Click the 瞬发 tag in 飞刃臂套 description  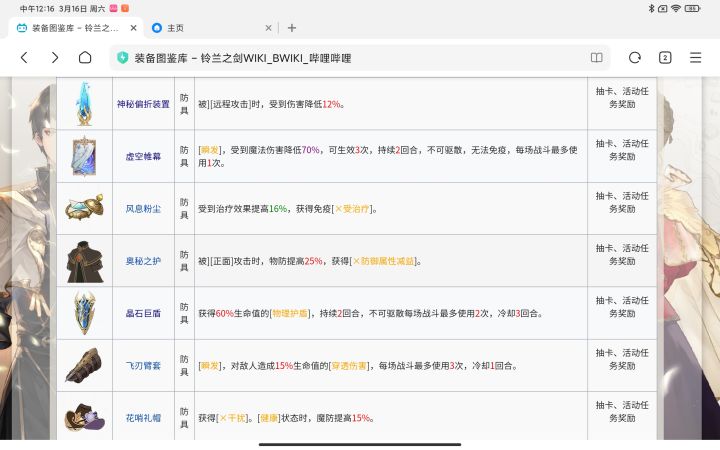pos(210,366)
